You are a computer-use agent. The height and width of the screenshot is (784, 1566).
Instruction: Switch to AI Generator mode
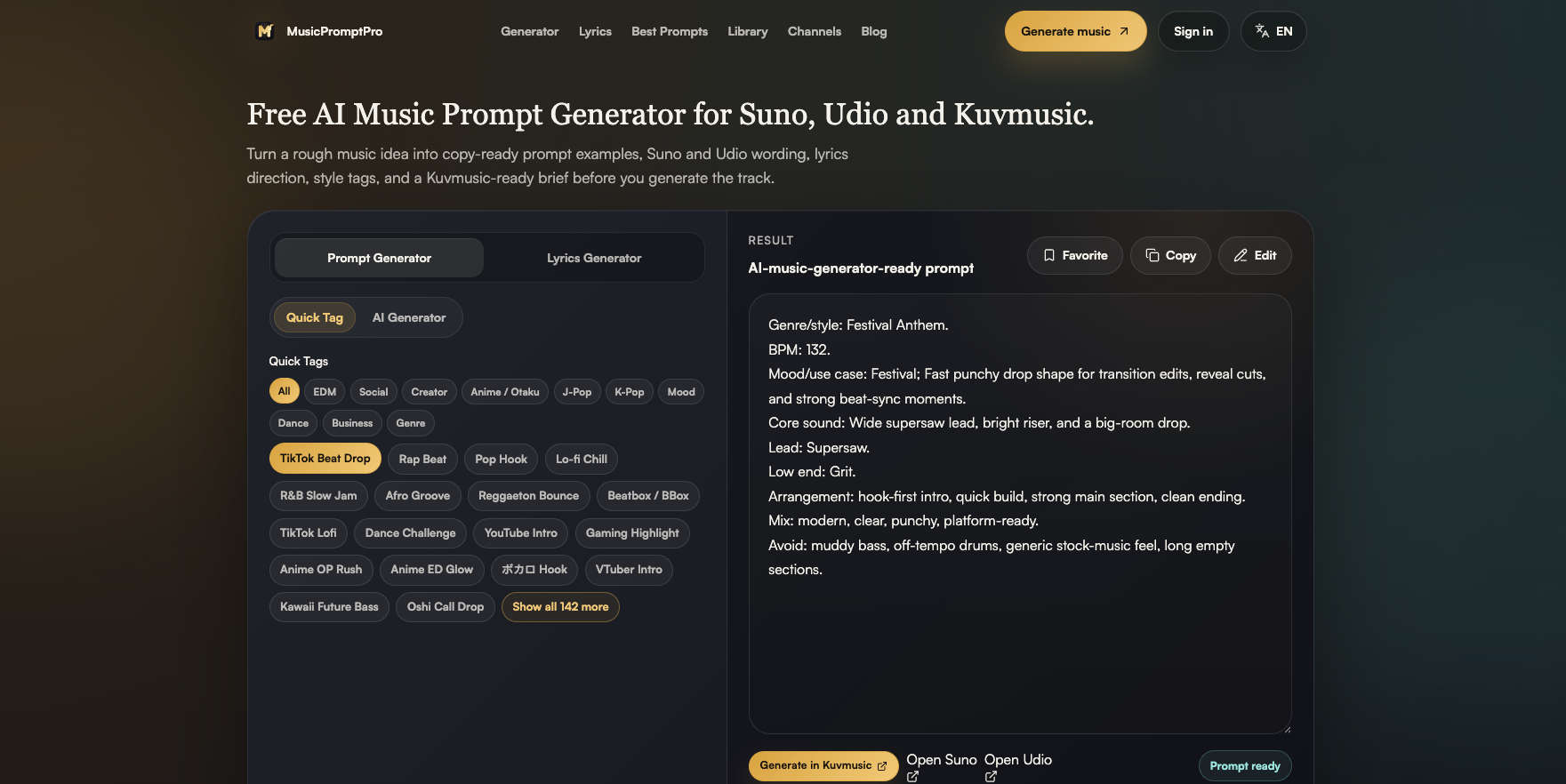(x=409, y=317)
